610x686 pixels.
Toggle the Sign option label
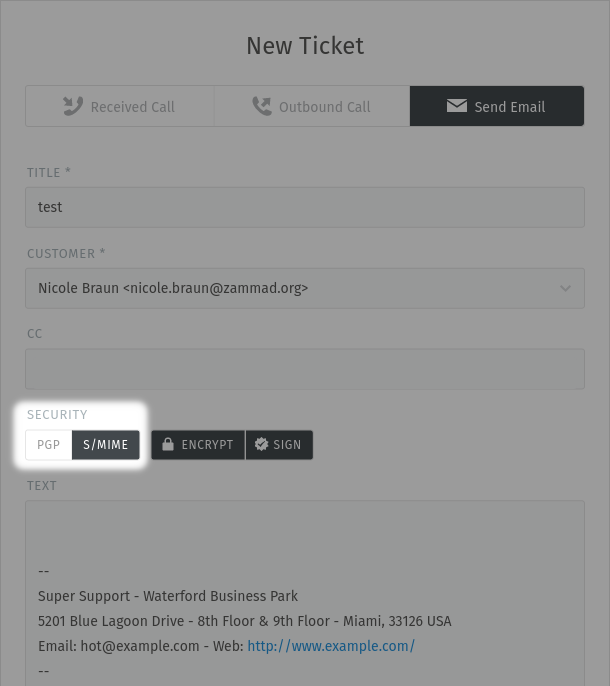pyautogui.click(x=287, y=445)
